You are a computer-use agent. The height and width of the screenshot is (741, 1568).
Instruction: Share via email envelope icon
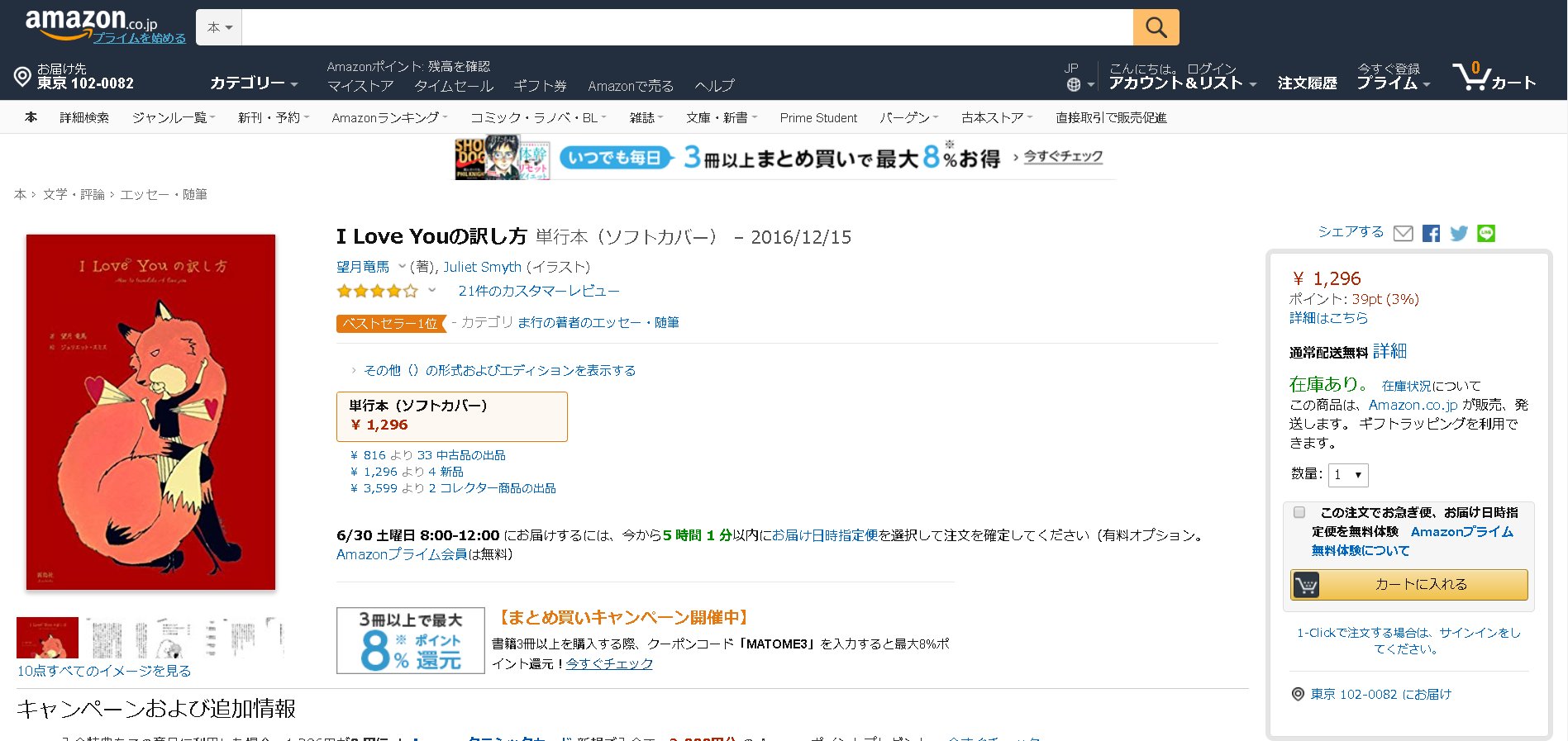[1403, 234]
